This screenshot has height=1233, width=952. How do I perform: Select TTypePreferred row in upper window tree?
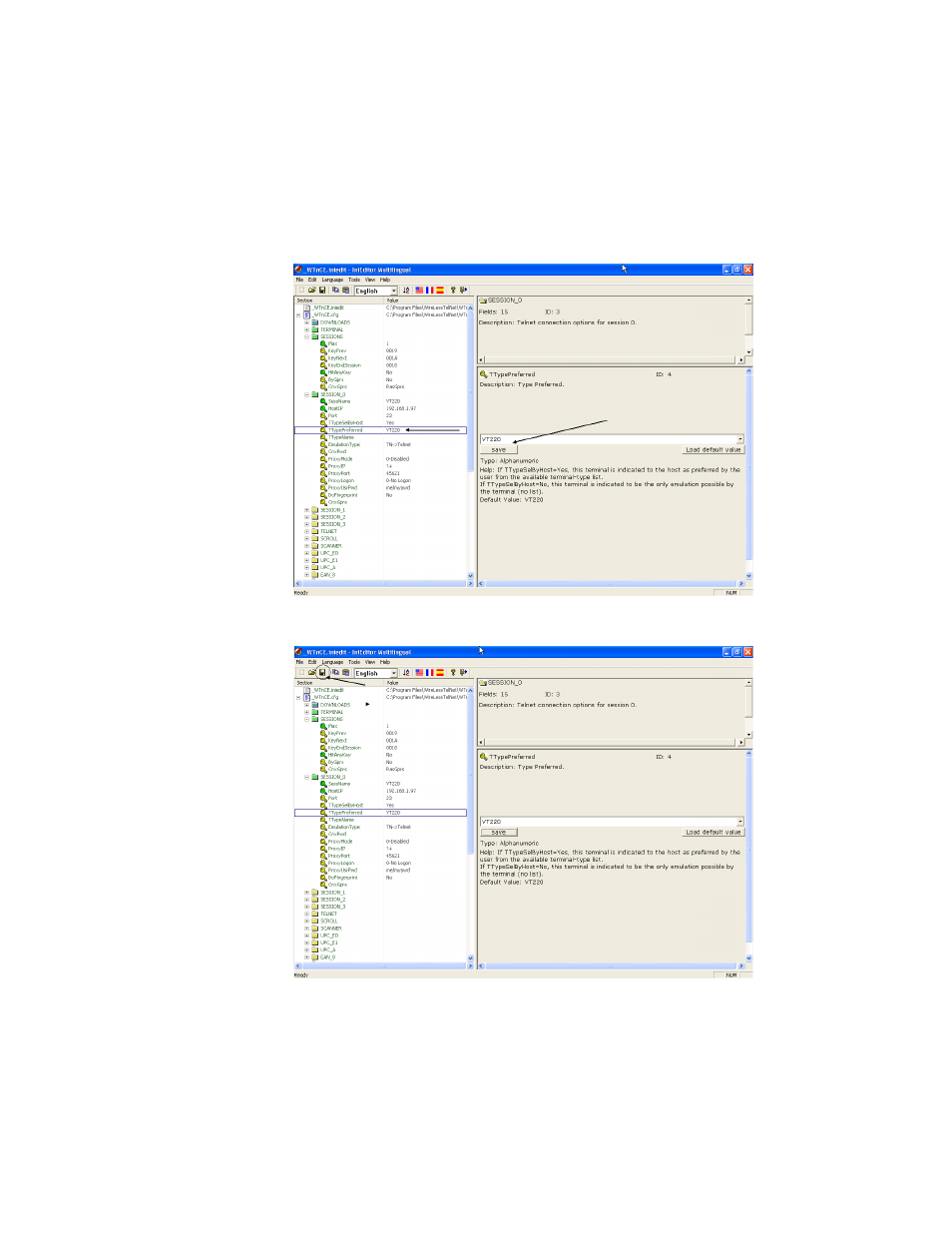[x=380, y=430]
